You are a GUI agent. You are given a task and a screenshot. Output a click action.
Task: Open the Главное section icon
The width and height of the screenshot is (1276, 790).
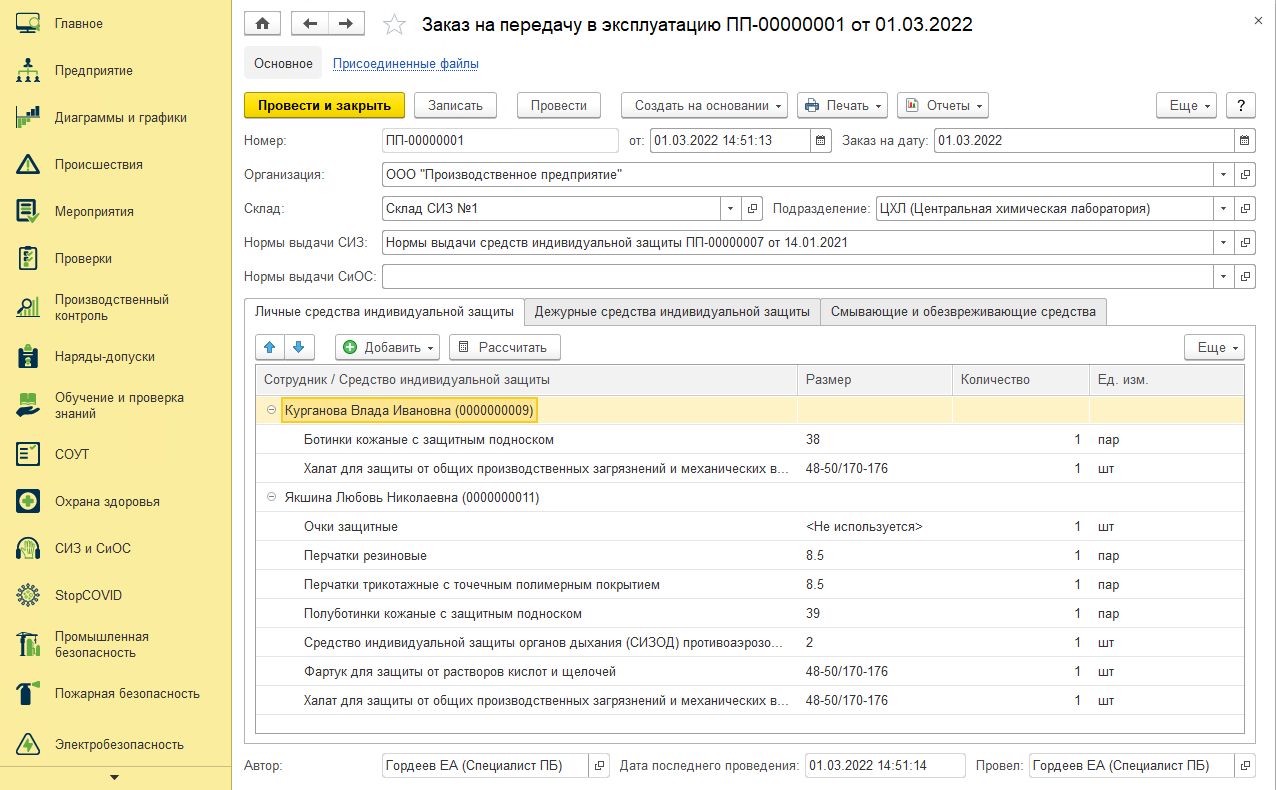pos(28,23)
